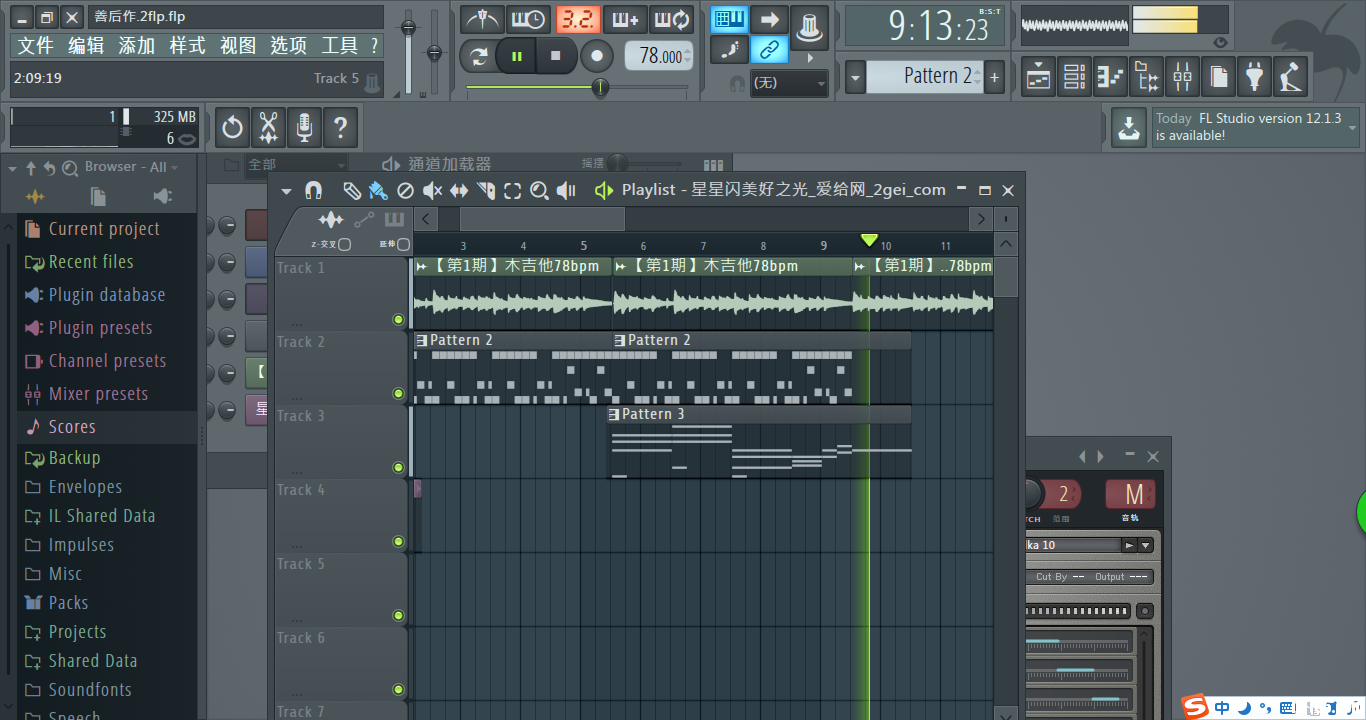Image resolution: width=1366 pixels, height=720 pixels.
Task: Pause playback with the green pause button
Action: tap(517, 56)
